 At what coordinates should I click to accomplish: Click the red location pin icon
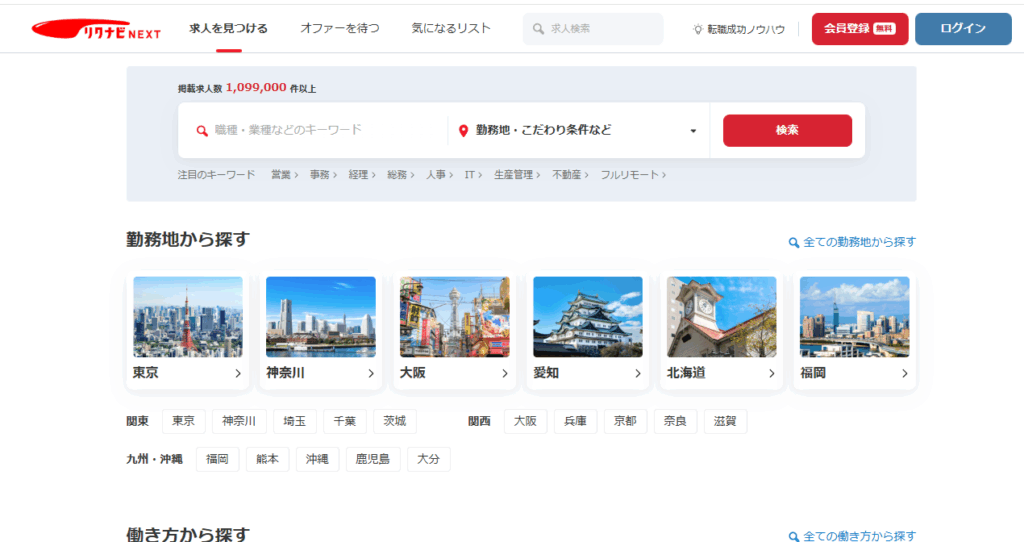[x=463, y=130]
